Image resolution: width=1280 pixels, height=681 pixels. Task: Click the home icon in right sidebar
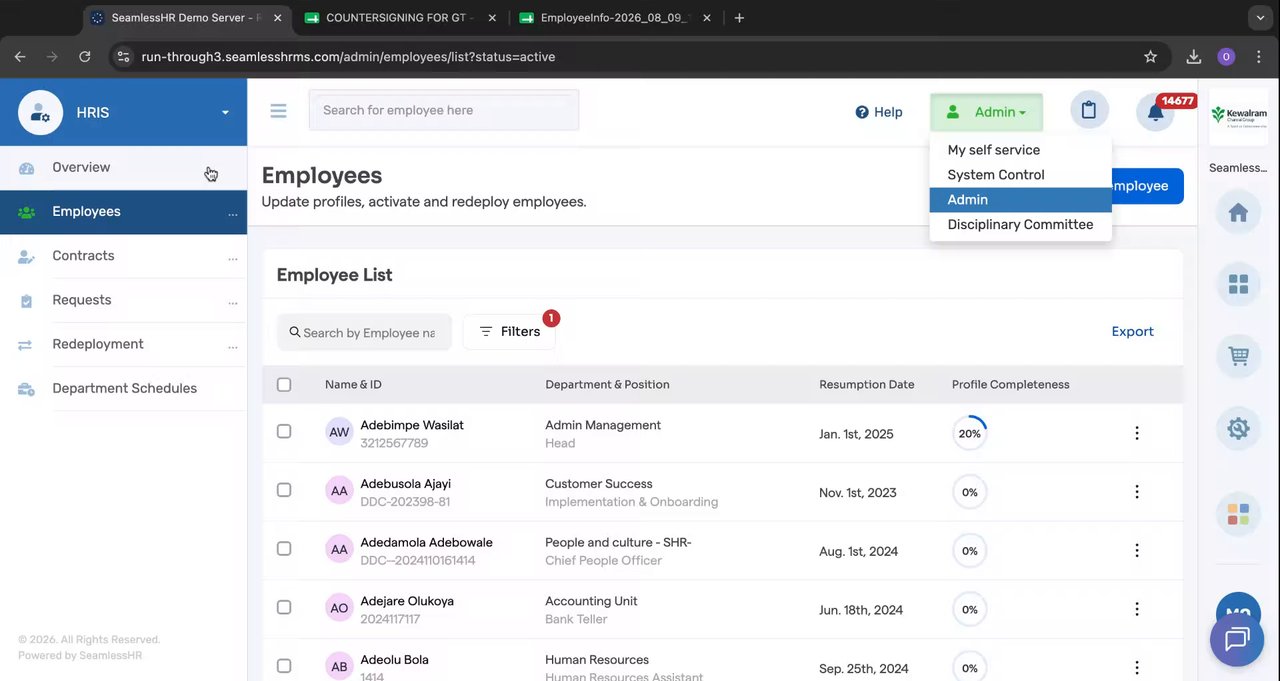1238,213
